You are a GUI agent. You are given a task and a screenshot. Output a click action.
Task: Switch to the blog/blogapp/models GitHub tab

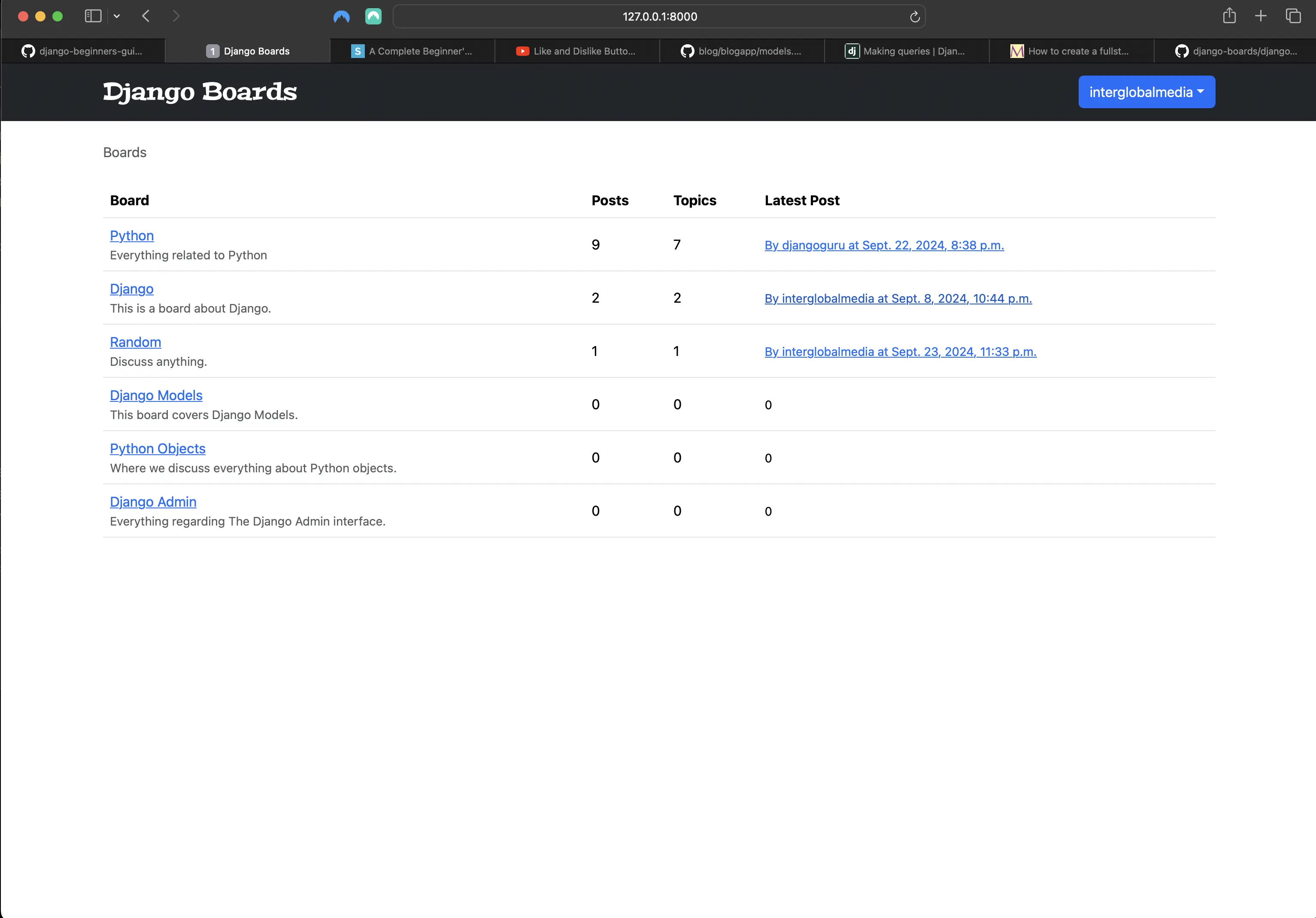click(x=742, y=51)
